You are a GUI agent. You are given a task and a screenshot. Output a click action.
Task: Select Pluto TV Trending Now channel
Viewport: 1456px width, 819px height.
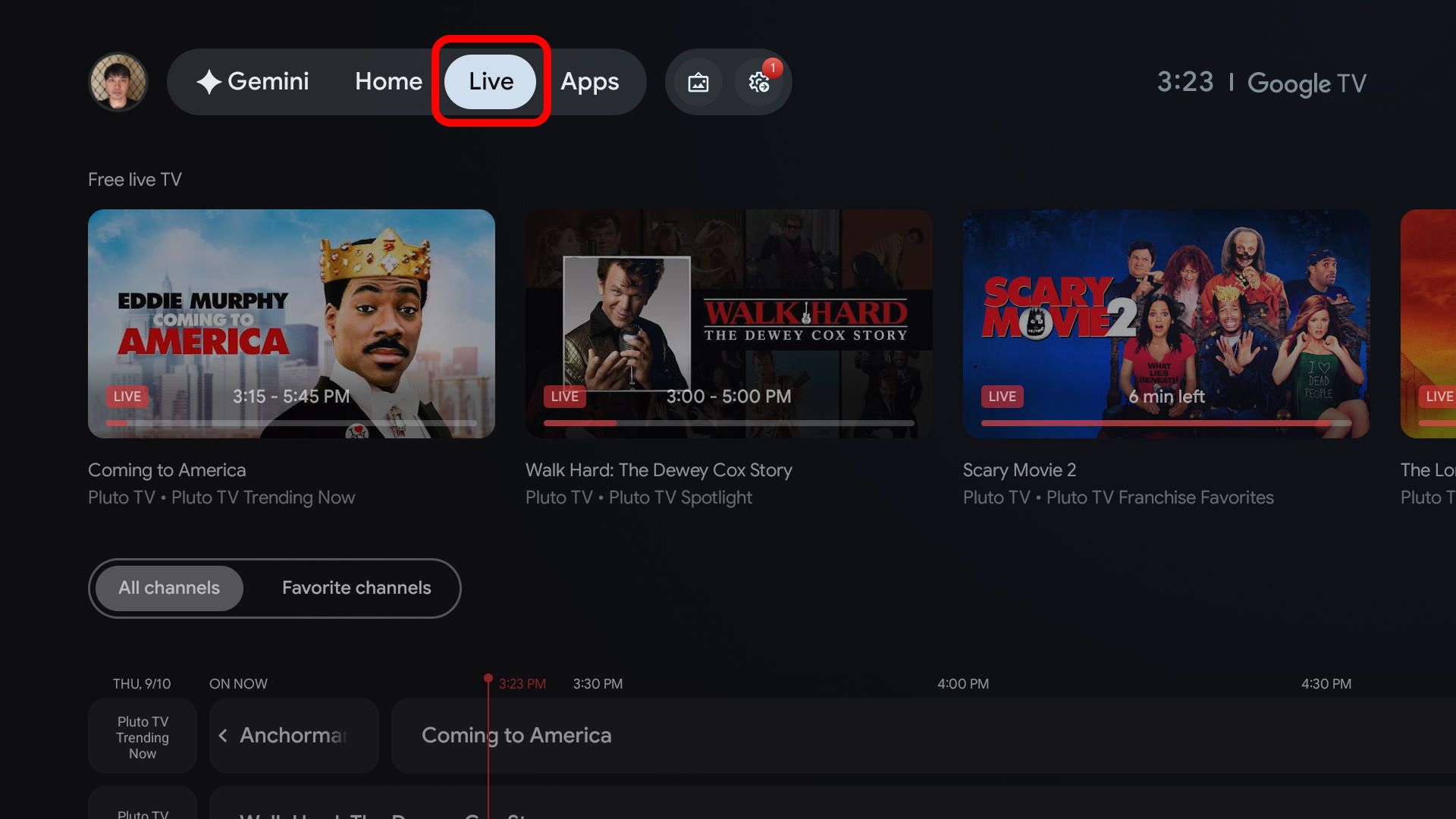pyautogui.click(x=143, y=737)
